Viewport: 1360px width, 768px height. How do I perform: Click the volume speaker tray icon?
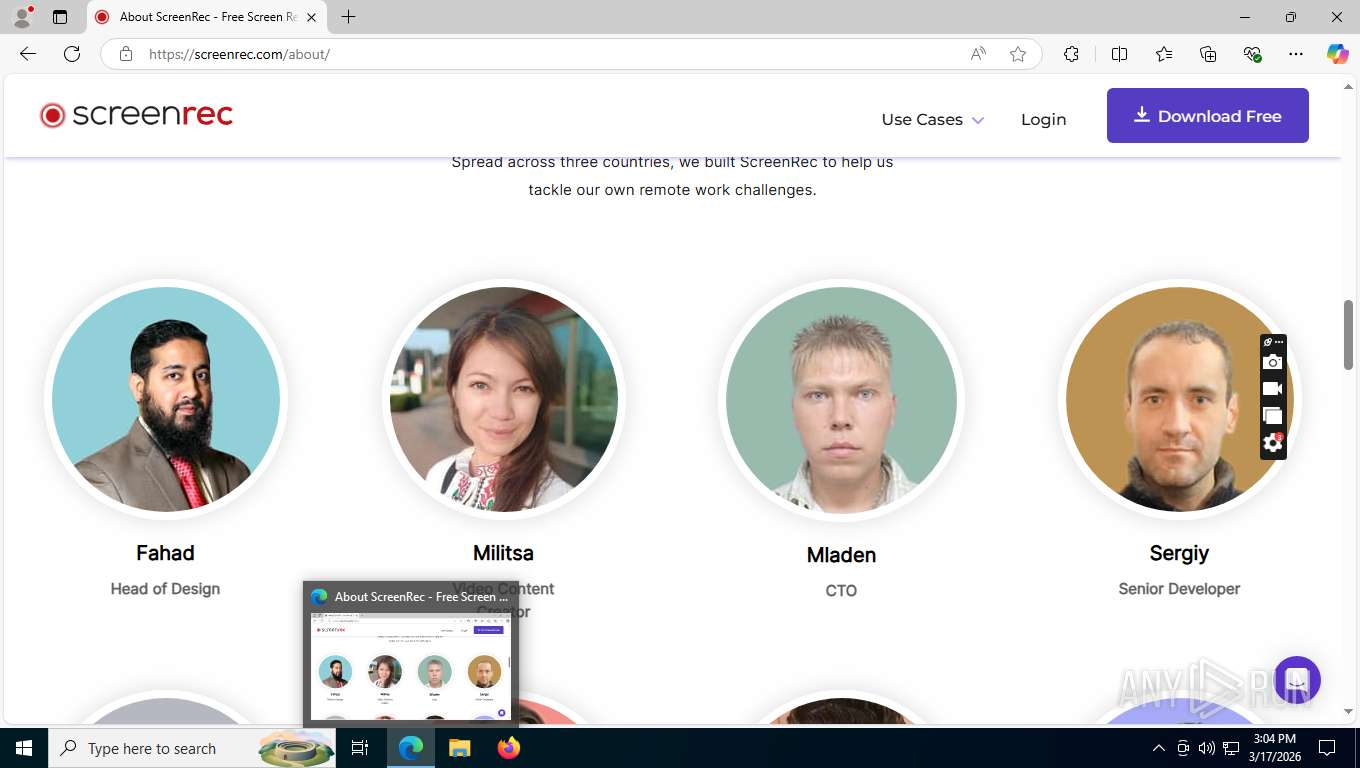[1206, 748]
